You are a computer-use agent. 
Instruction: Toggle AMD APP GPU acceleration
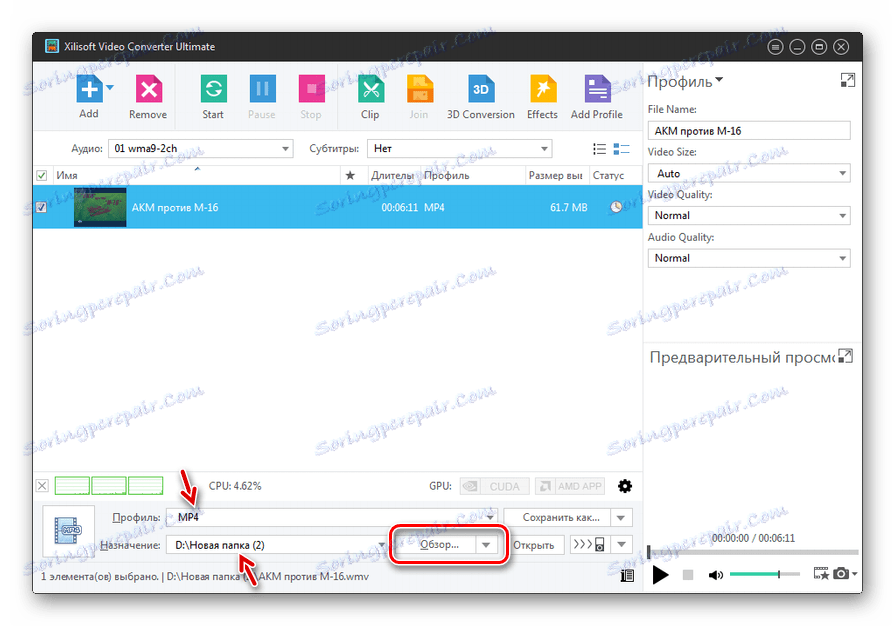pos(571,486)
